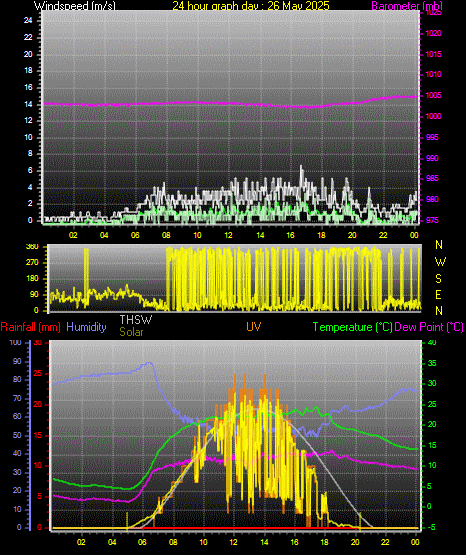
Task: Click the UV legend label
Action: tap(254, 327)
